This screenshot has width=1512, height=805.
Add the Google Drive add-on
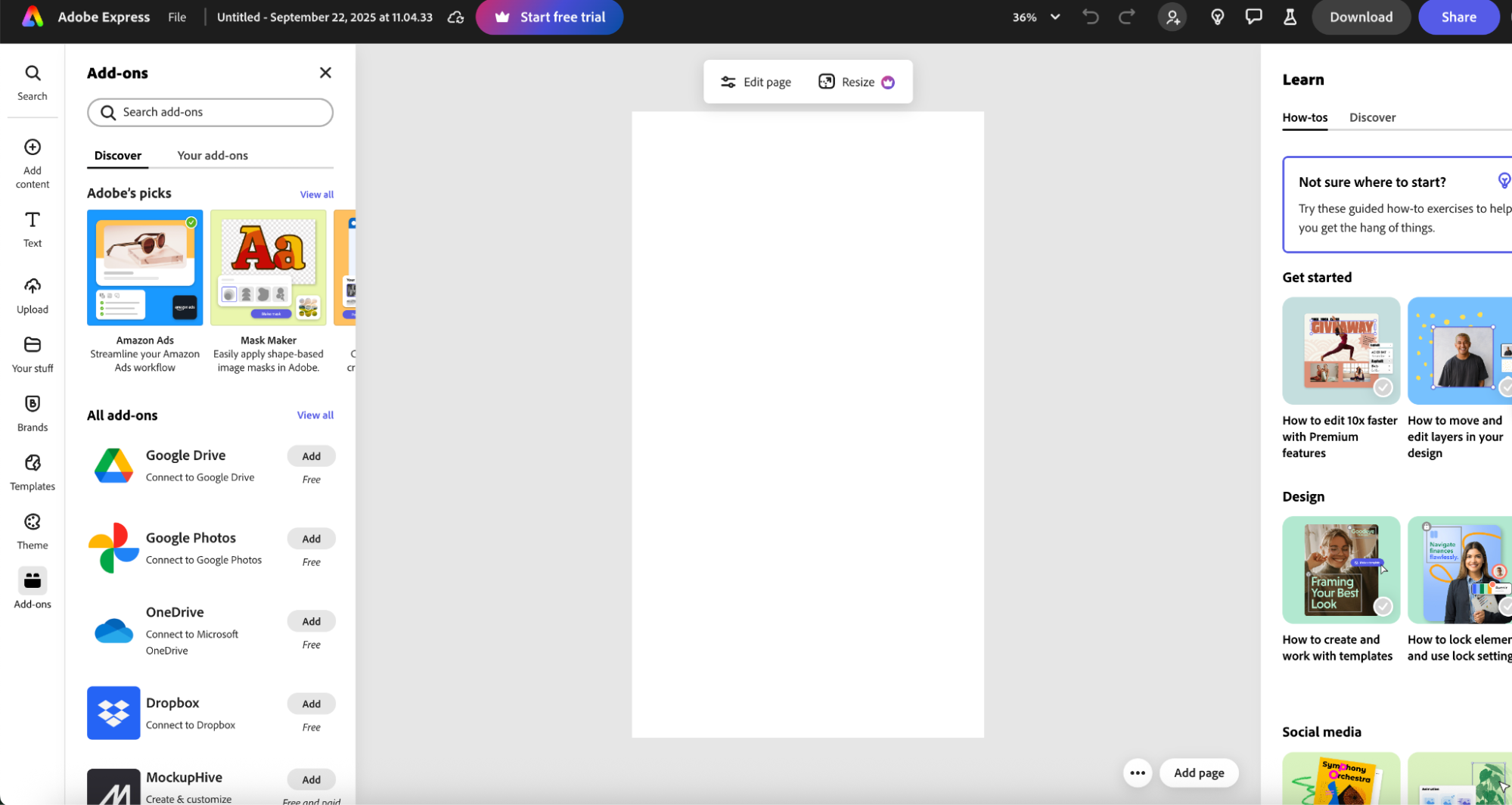[311, 456]
